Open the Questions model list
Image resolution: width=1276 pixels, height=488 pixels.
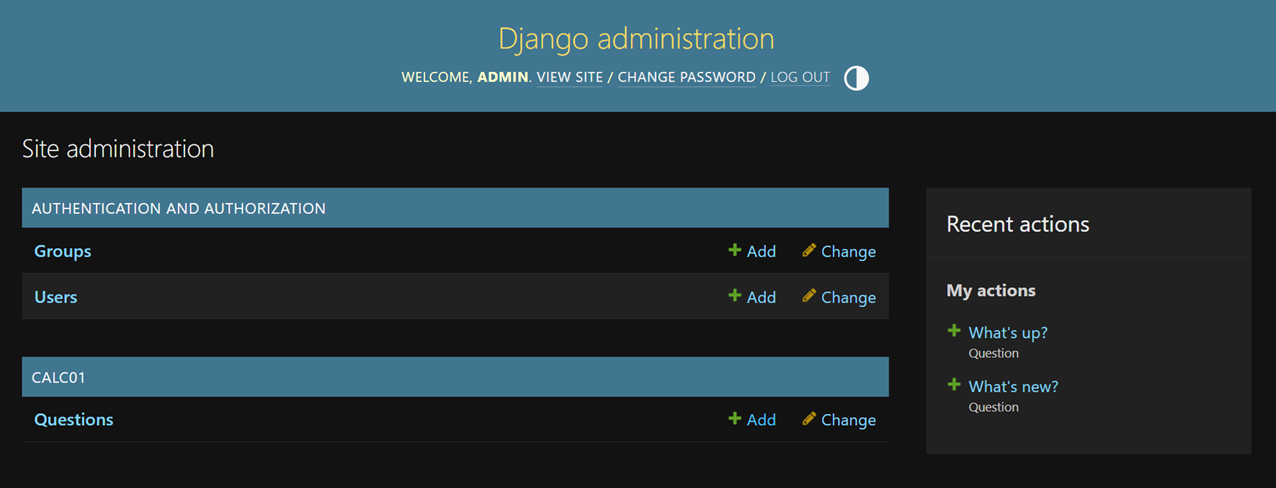(74, 419)
